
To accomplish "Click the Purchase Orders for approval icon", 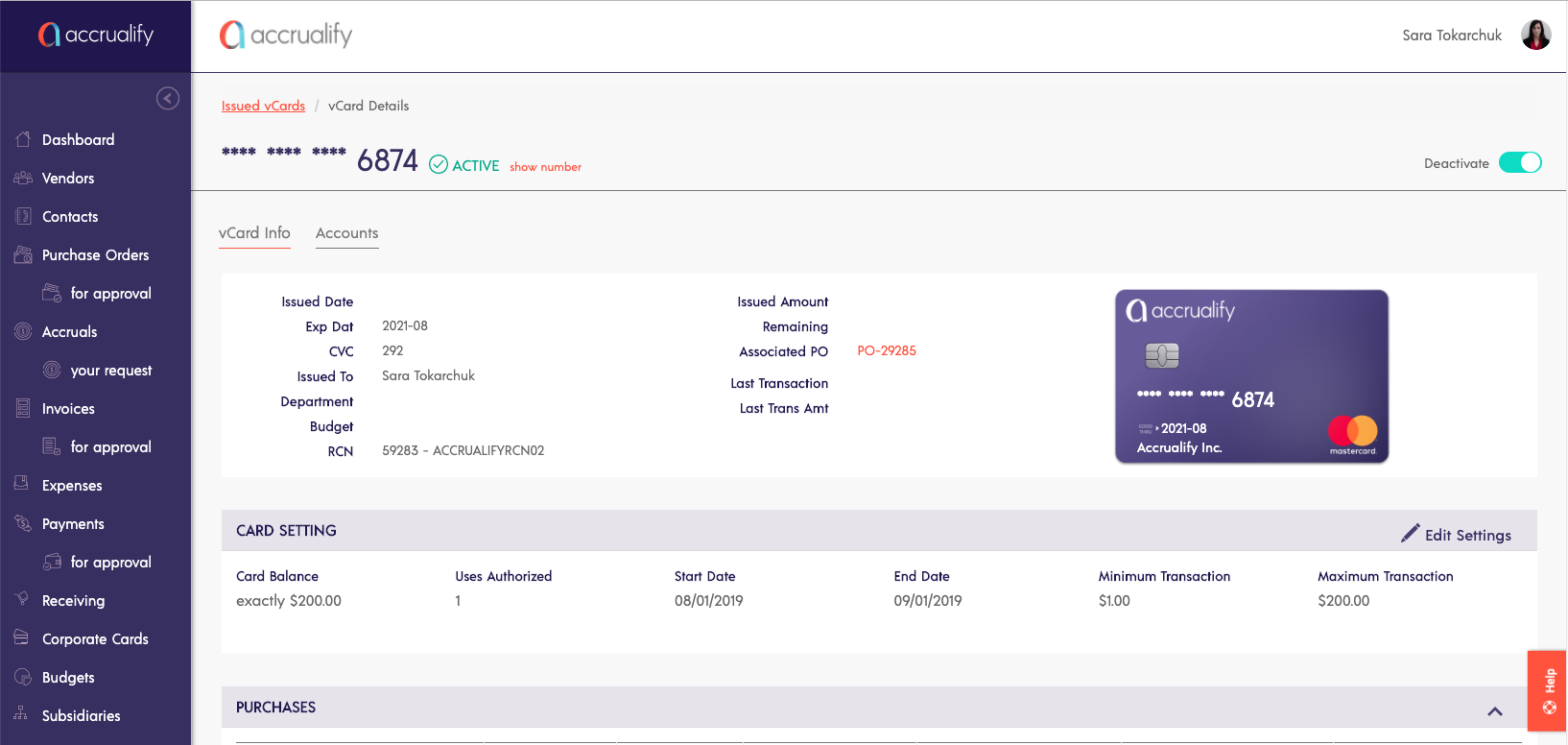I will tap(52, 293).
